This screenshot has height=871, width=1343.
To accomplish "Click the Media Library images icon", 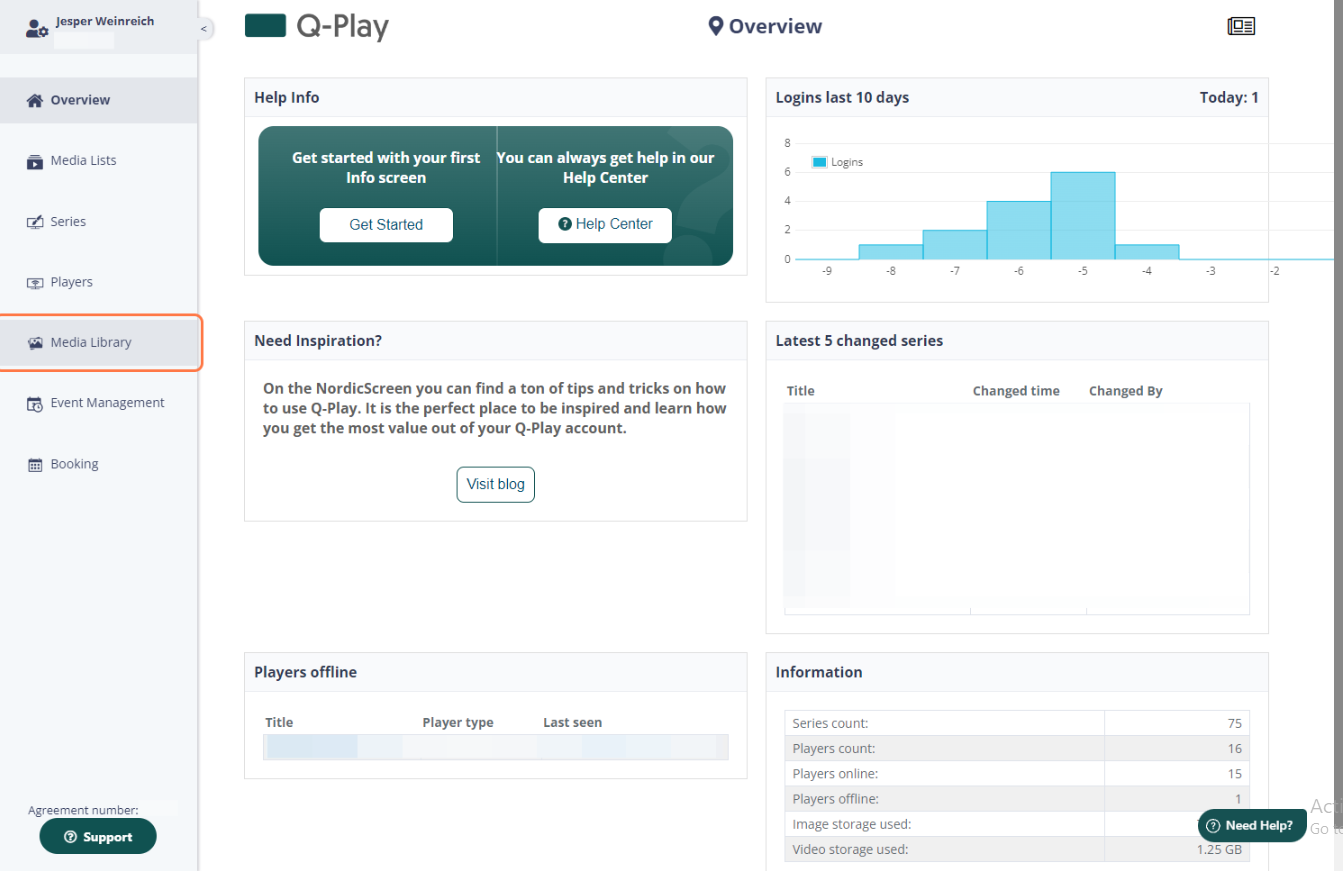I will coord(35,343).
